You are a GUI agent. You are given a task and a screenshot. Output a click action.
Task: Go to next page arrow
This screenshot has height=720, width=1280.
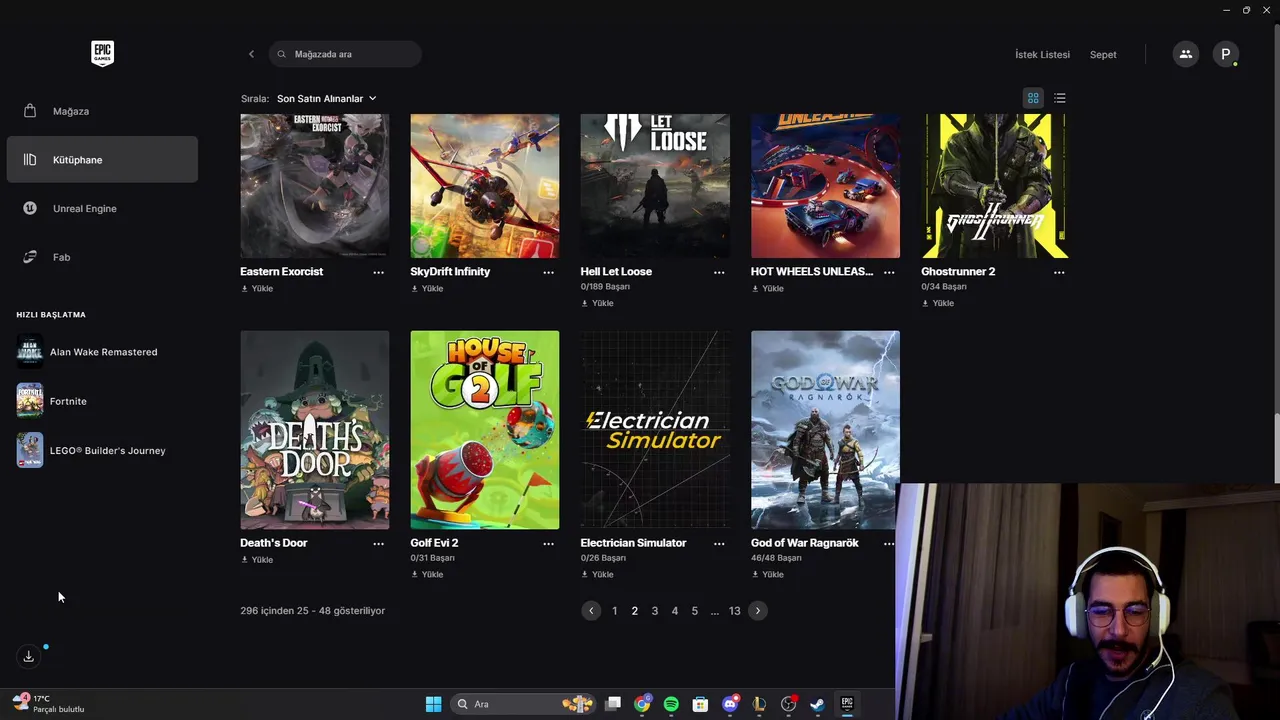coord(758,611)
